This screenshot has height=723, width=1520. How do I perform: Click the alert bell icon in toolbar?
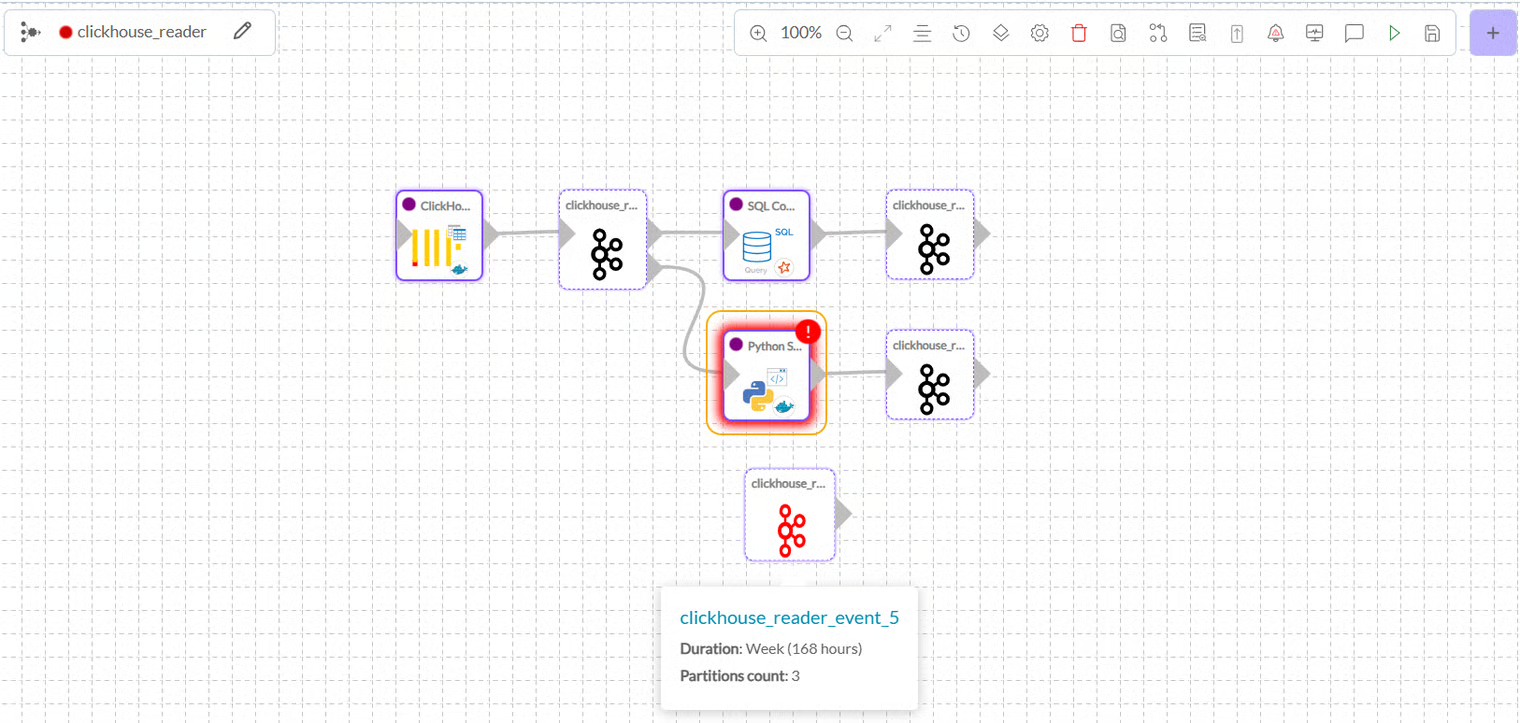tap(1275, 33)
